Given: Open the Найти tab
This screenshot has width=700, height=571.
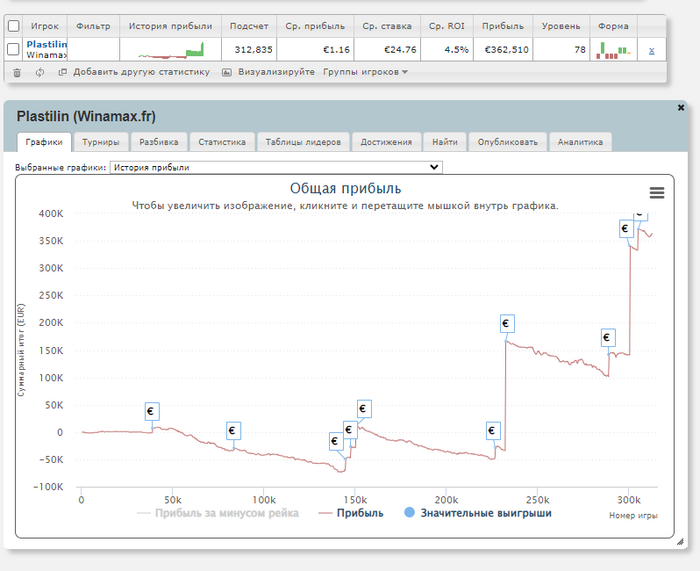Looking at the screenshot, I should (445, 142).
